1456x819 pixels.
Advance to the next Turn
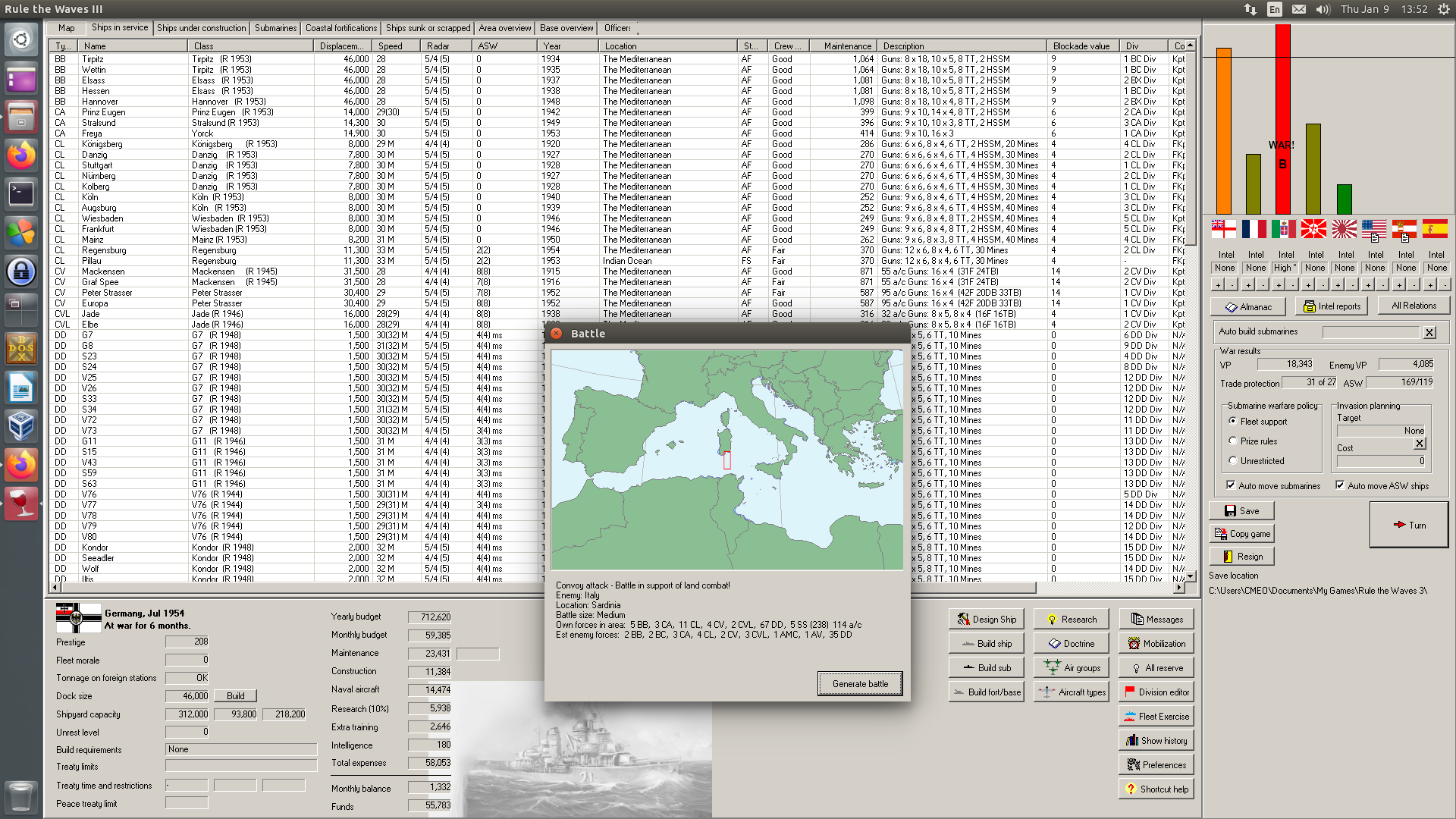pyautogui.click(x=1409, y=525)
